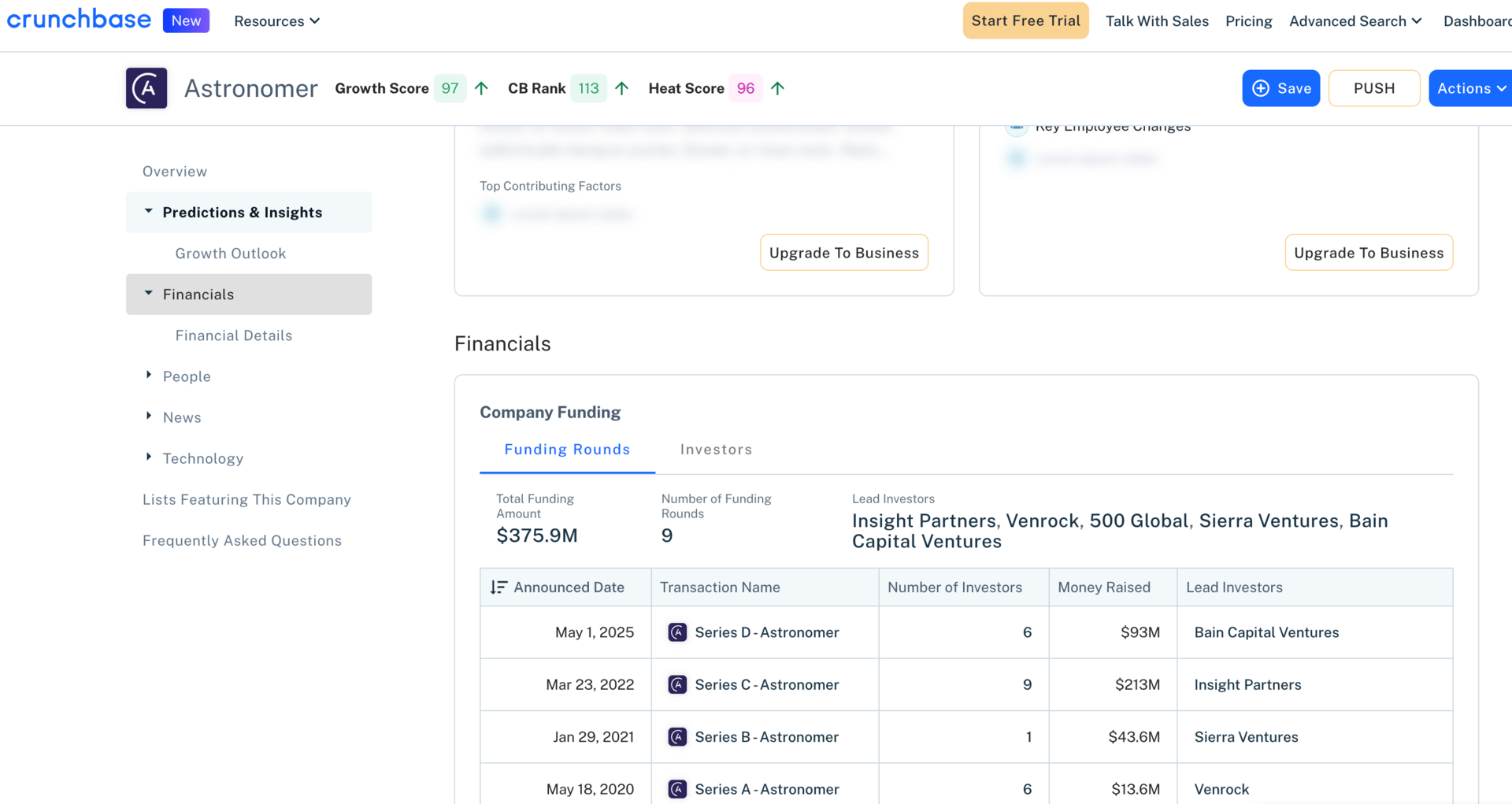1512x804 pixels.
Task: Click Upgrade To Business under Key Employee Changes
Action: tap(1369, 253)
